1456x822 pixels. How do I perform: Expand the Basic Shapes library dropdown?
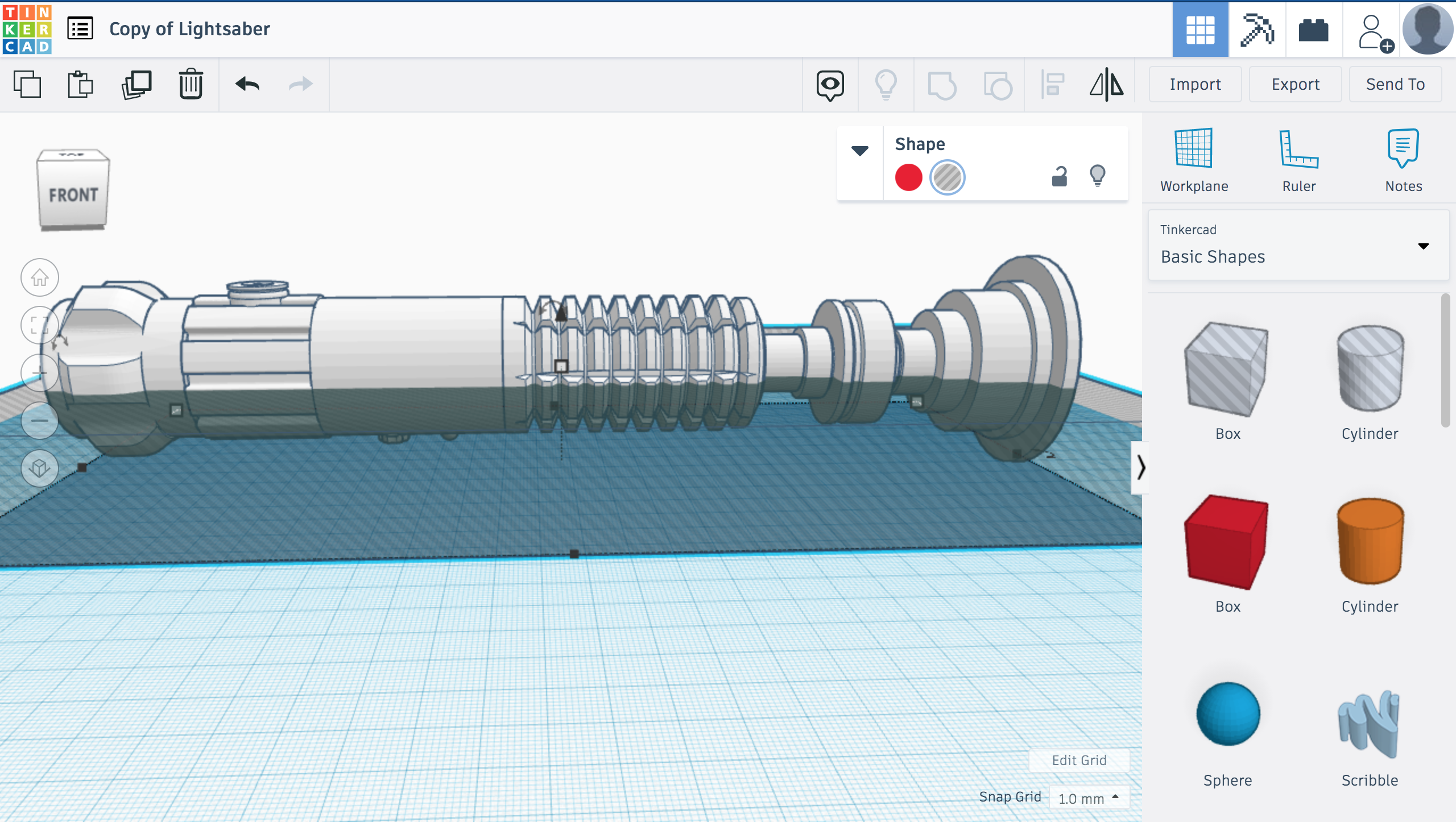(1299, 246)
